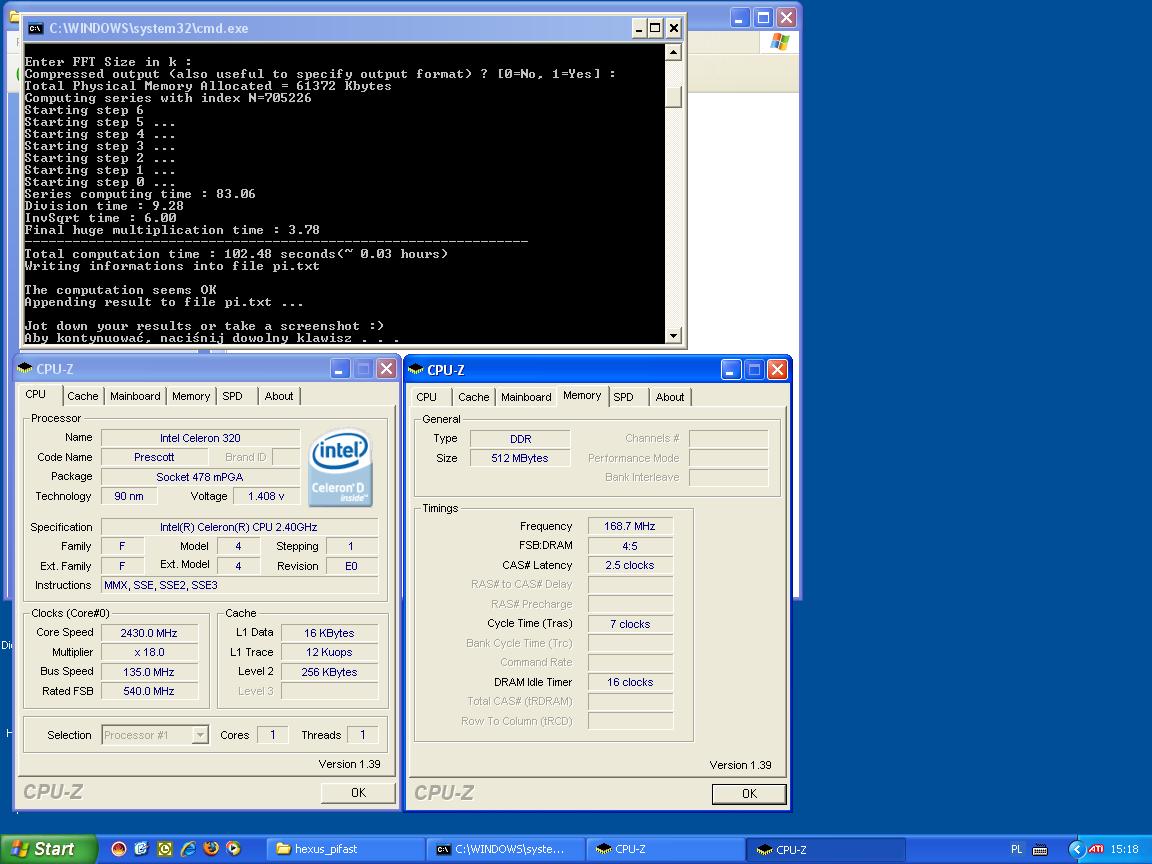The image size is (1152, 864).
Task: Click the cmd.exe window title icon
Action: 35,29
